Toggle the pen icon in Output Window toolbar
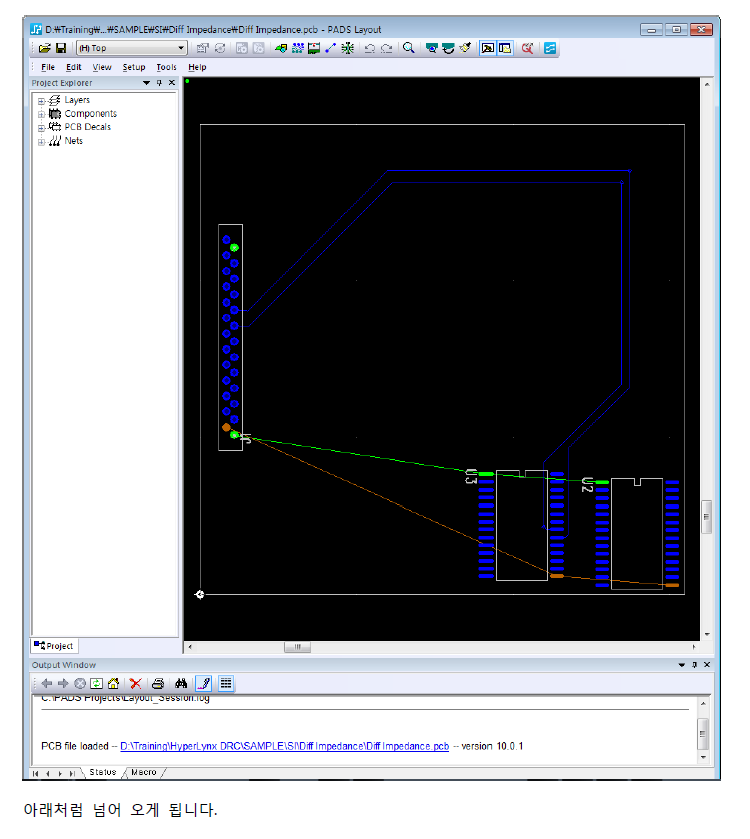 tap(203, 683)
